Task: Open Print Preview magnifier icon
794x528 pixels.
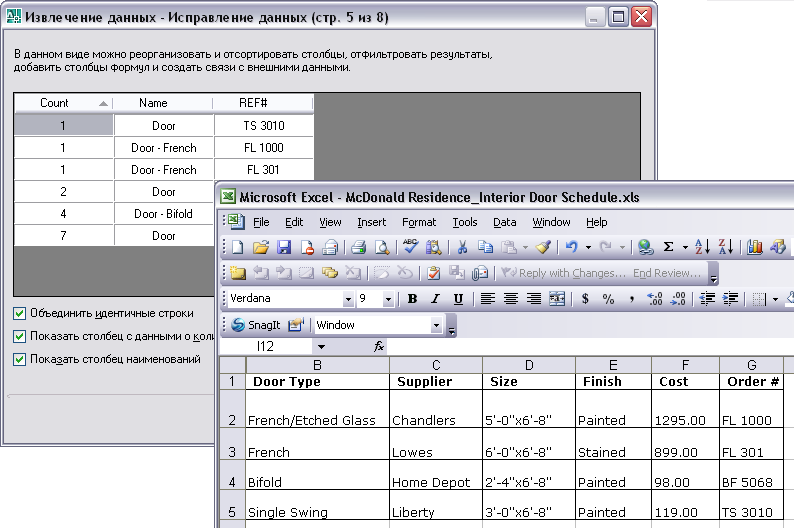Action: click(x=382, y=247)
